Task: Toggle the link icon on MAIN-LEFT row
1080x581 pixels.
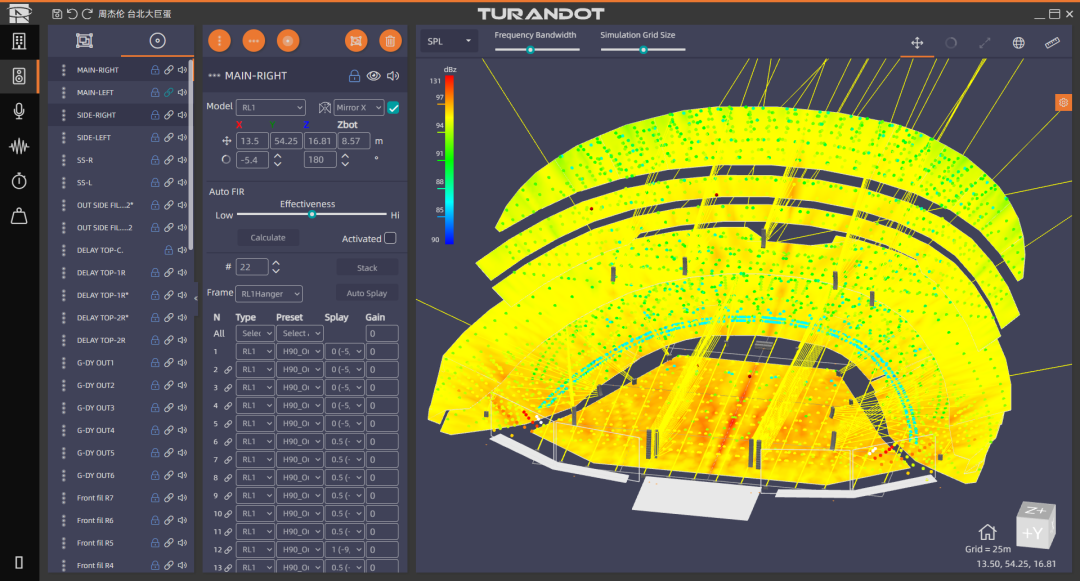Action: (169, 92)
